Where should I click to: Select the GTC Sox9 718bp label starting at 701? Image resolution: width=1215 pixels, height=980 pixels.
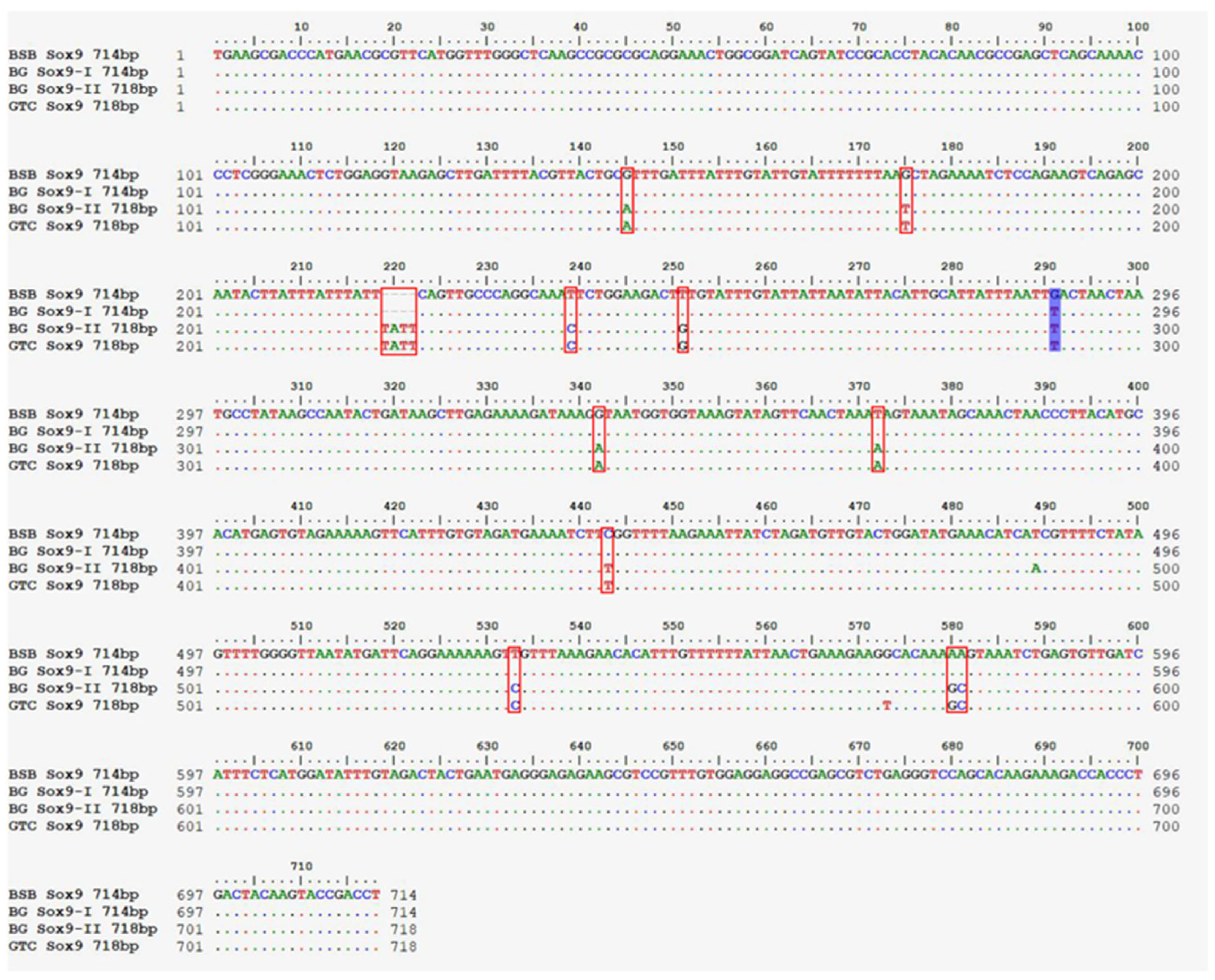point(74,946)
